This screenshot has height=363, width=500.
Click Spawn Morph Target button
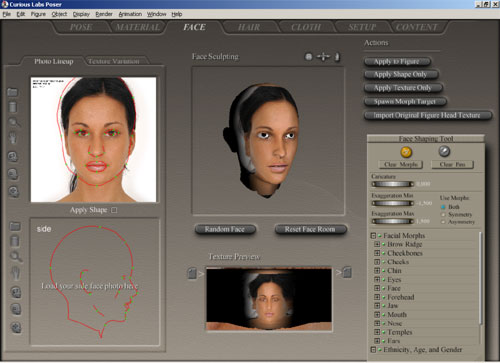(405, 102)
